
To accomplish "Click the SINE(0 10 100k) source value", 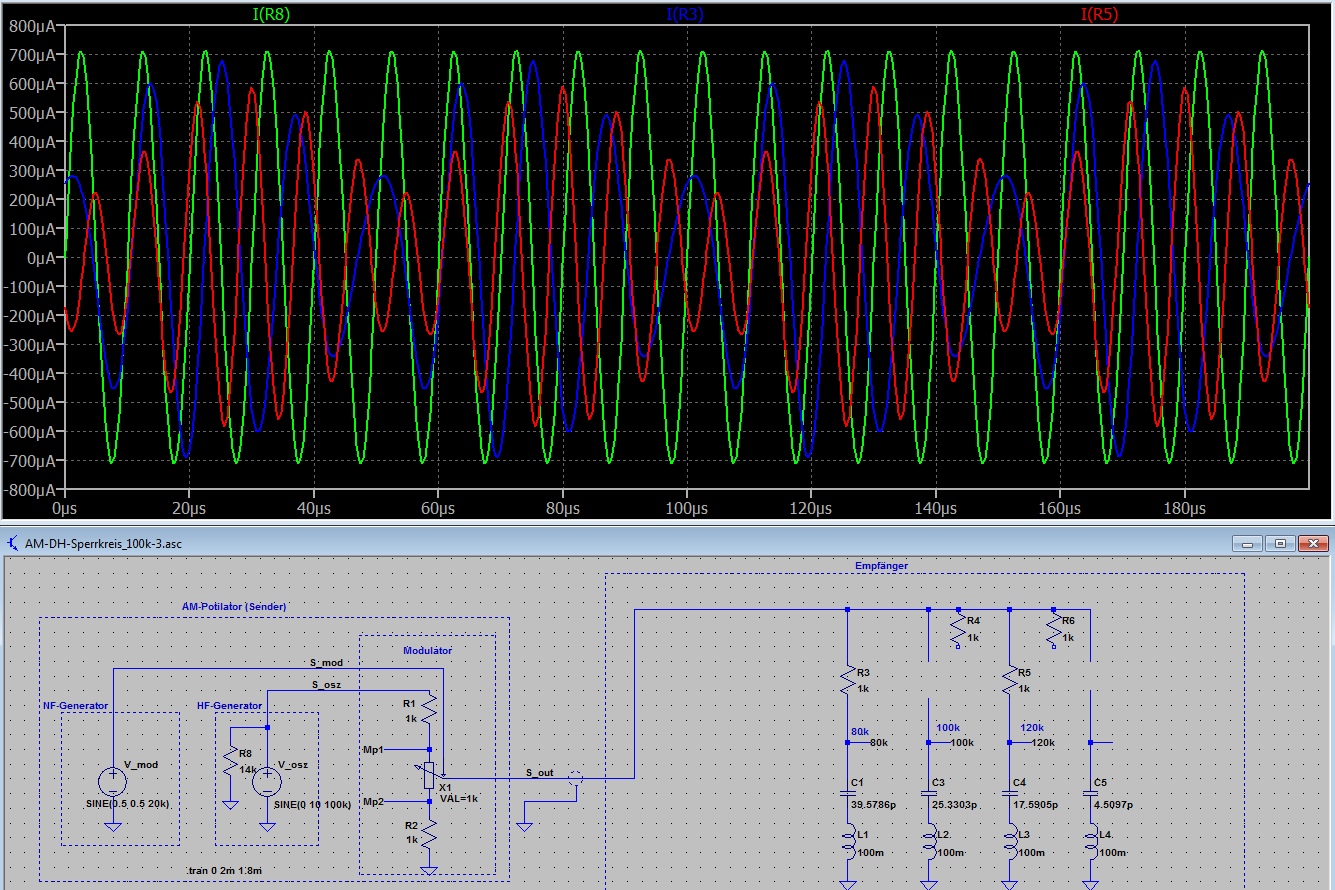I will (313, 805).
